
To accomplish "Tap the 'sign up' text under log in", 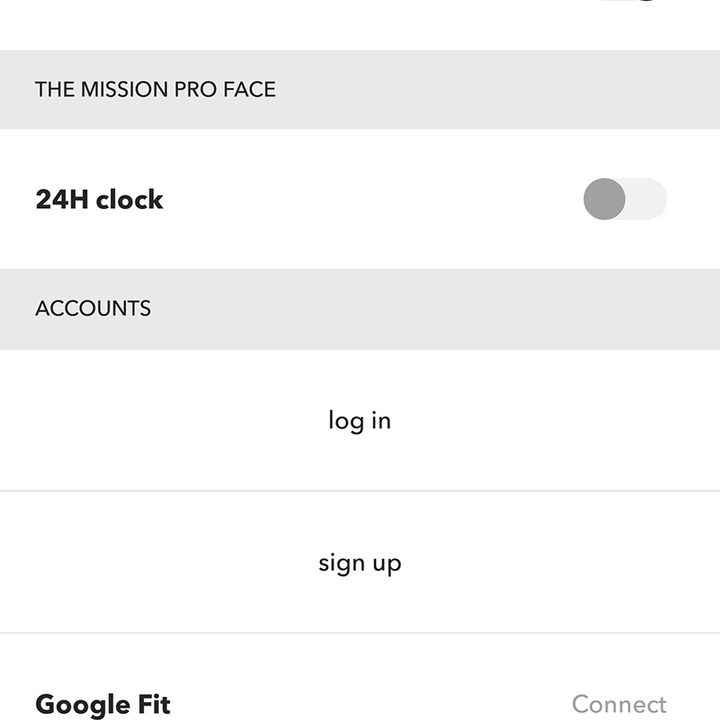I will tap(360, 563).
